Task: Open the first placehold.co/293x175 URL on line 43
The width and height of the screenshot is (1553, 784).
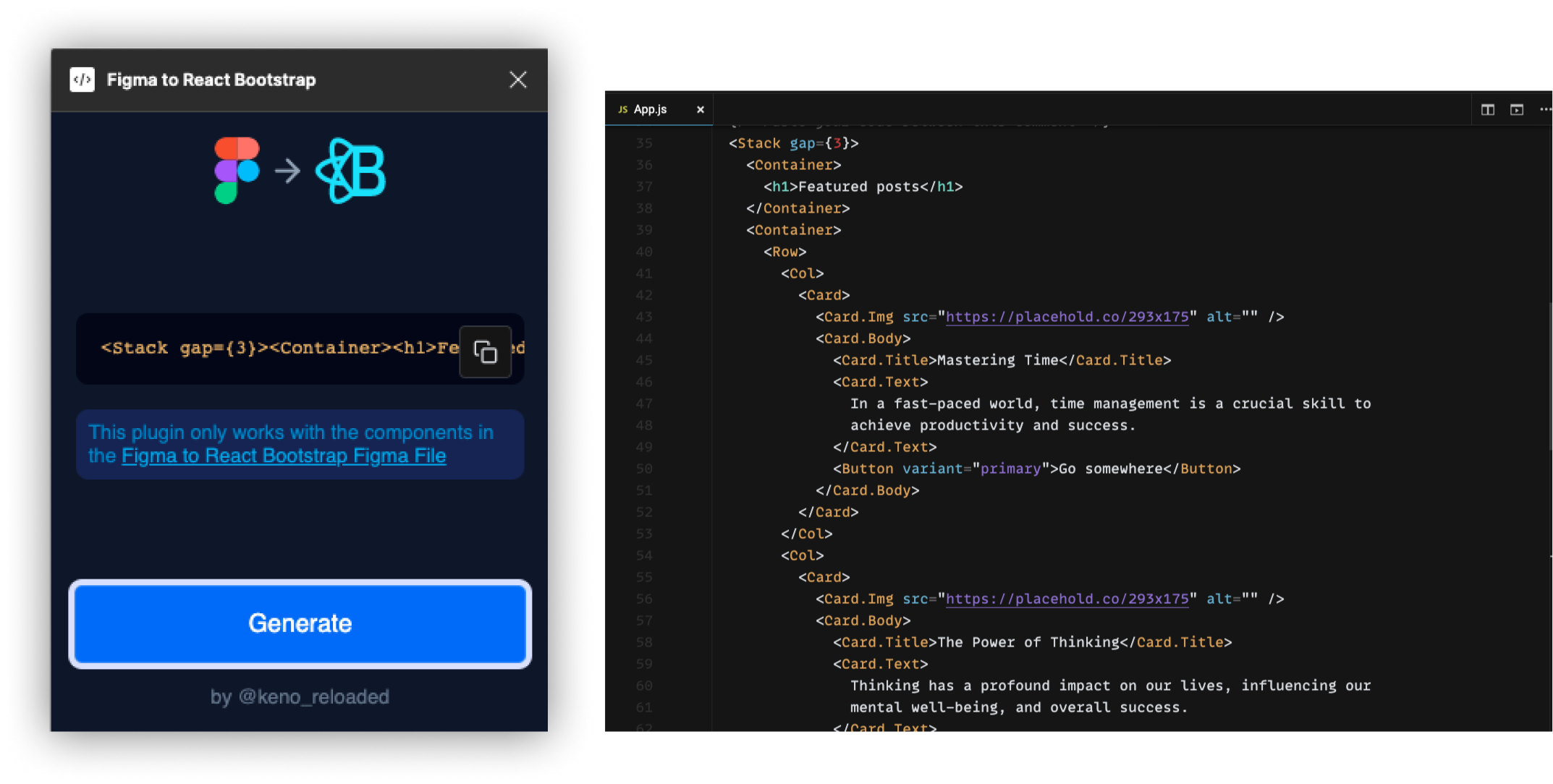Action: click(1067, 317)
